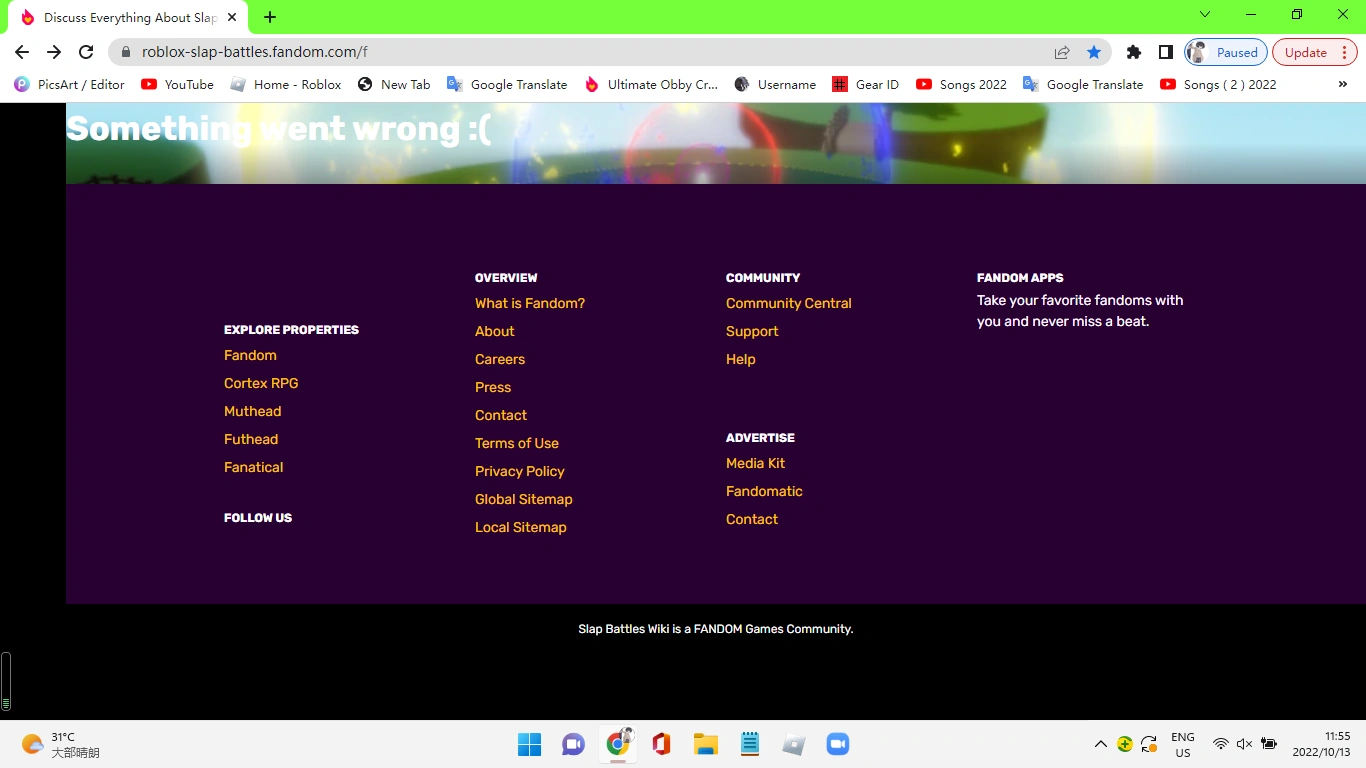Expand the bookmarks overflow chevron
Image resolution: width=1366 pixels, height=768 pixels.
pyautogui.click(x=1343, y=85)
